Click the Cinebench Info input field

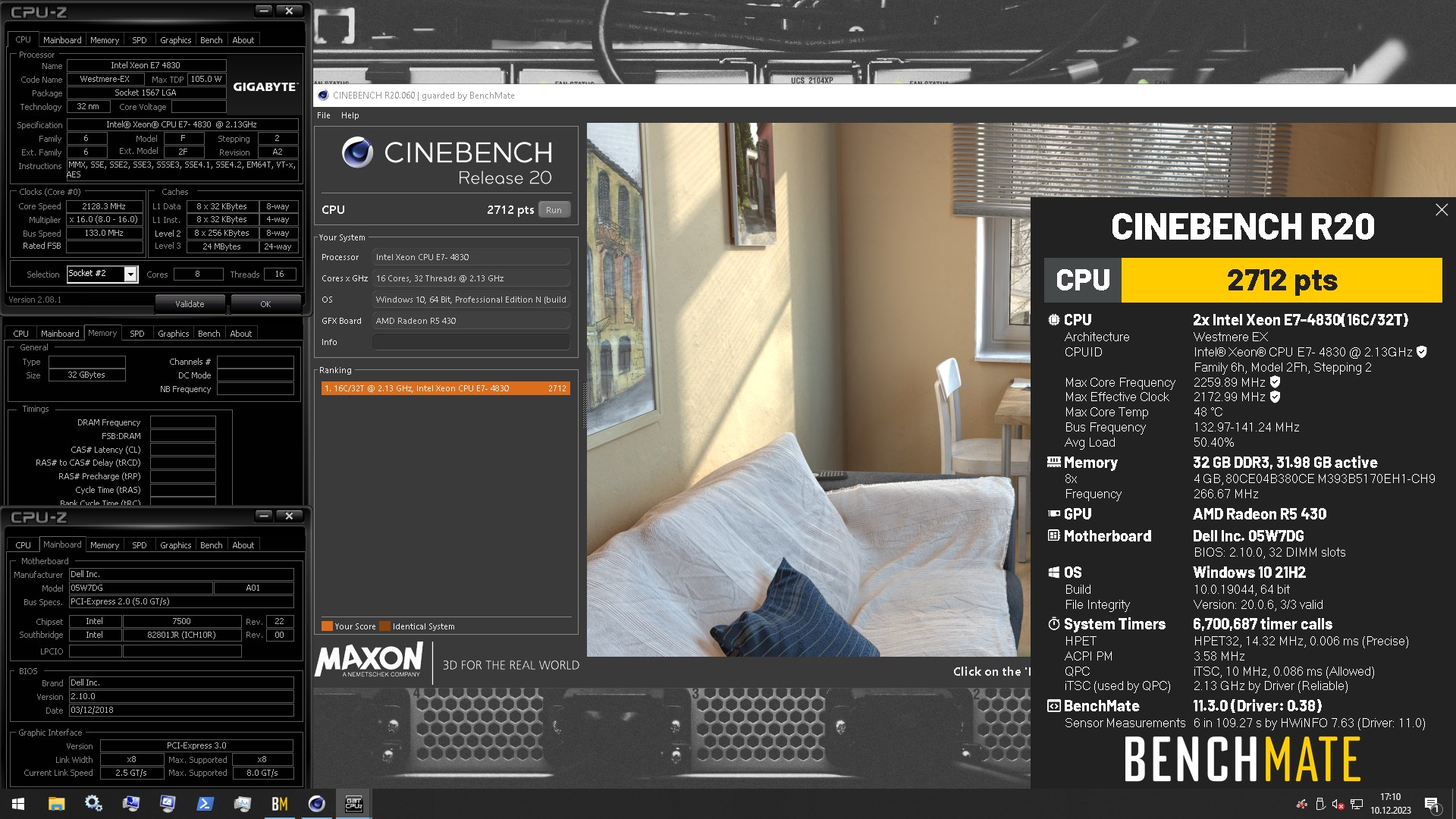[471, 342]
